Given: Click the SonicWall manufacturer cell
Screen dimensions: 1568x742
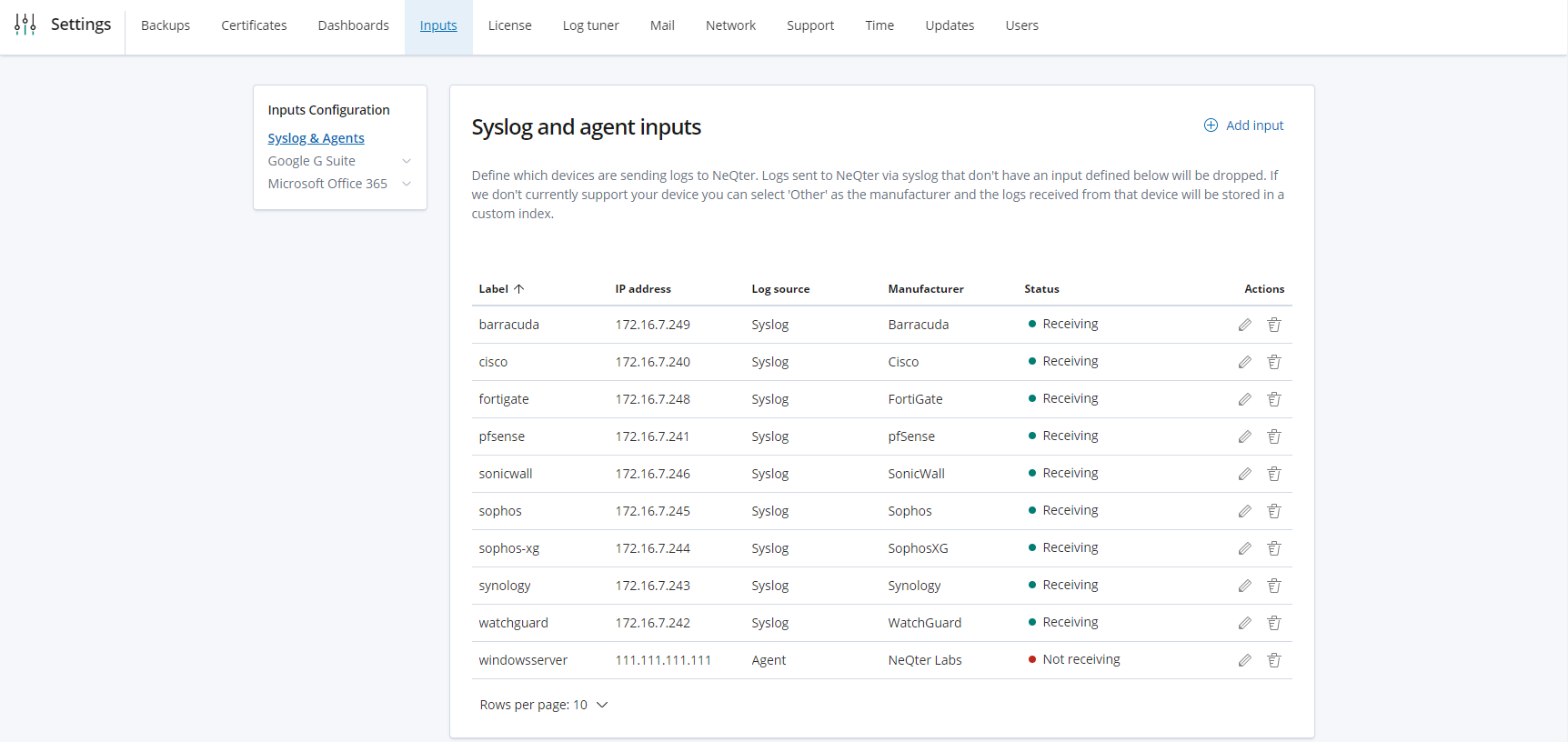Looking at the screenshot, I should coord(916,474).
